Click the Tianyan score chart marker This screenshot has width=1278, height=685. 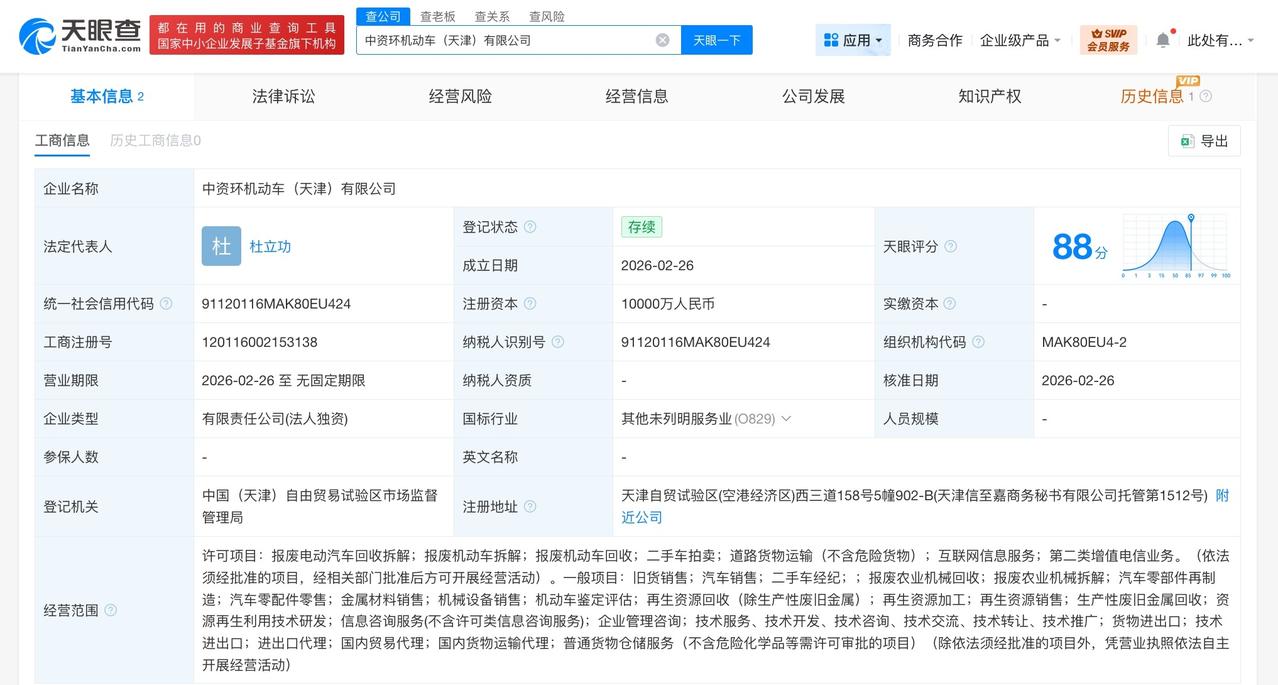coord(1192,218)
